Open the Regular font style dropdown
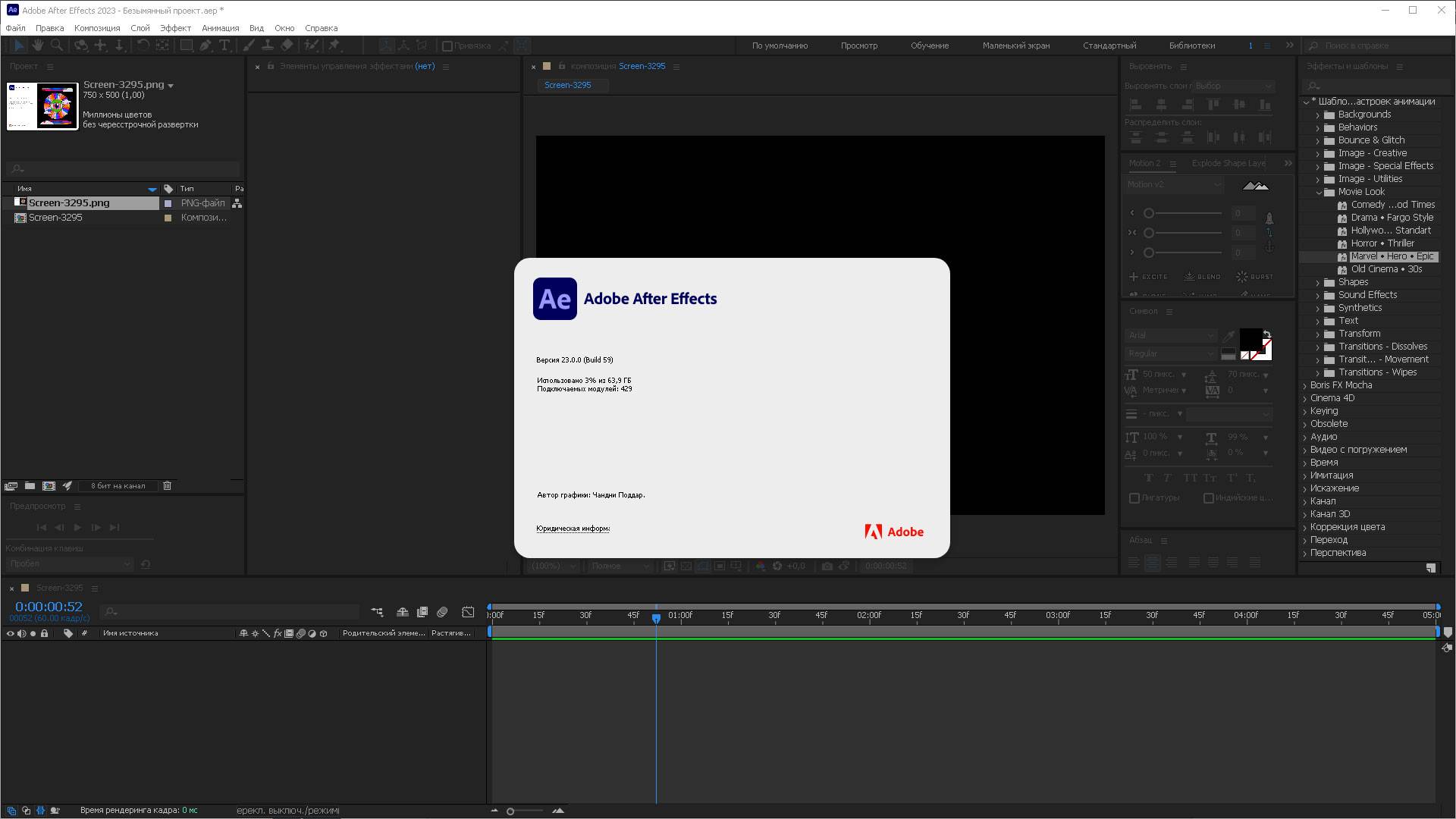The image size is (1456, 819). click(1171, 353)
